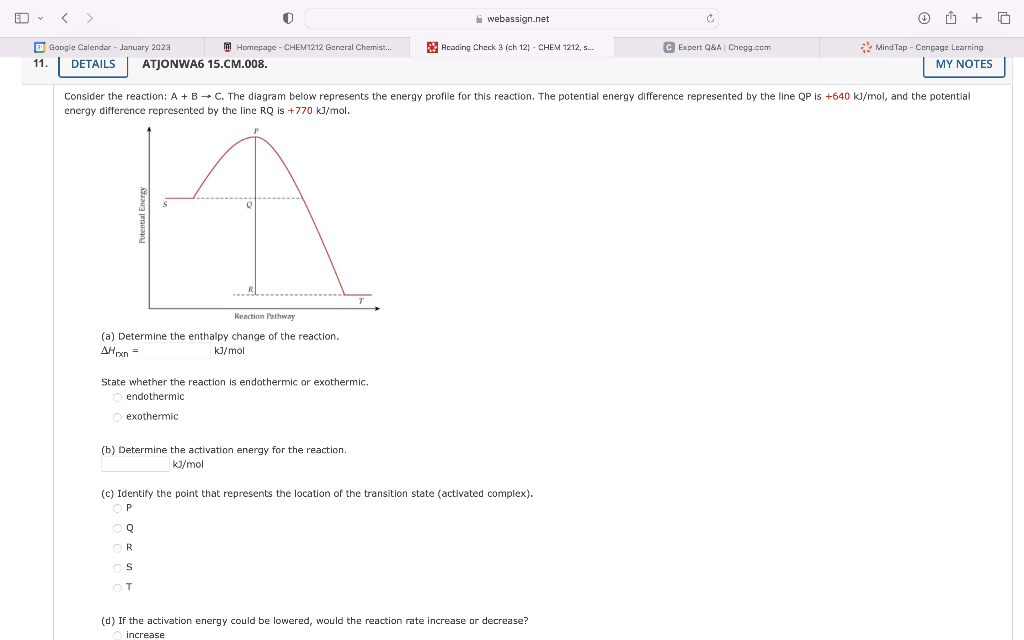Viewport: 1024px width, 640px height.
Task: Select the exothermic option
Action: pos(117,416)
